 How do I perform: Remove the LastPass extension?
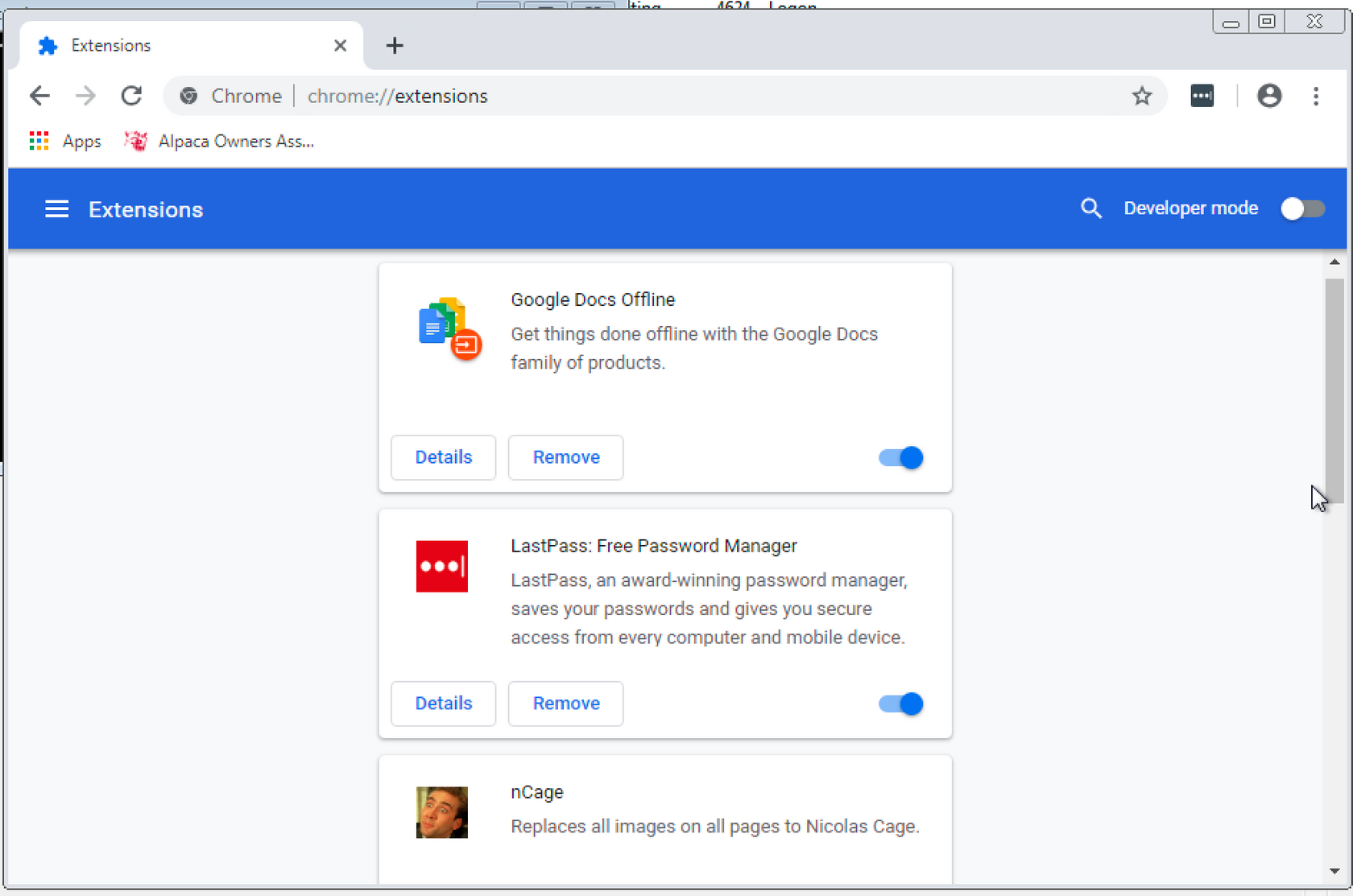[565, 704]
